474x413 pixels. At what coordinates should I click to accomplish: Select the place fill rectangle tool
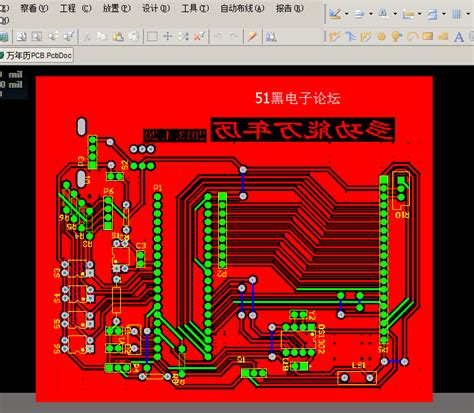pos(428,36)
